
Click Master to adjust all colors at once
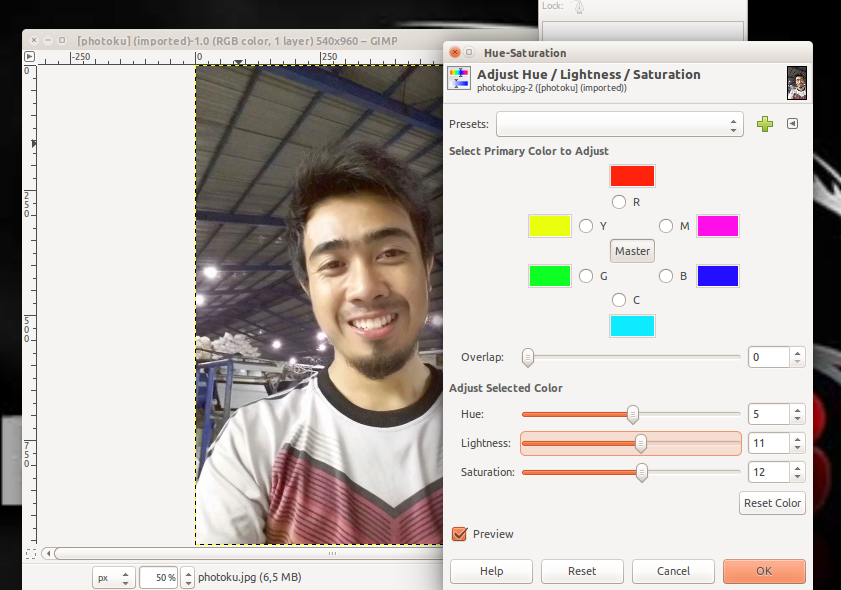[631, 251]
